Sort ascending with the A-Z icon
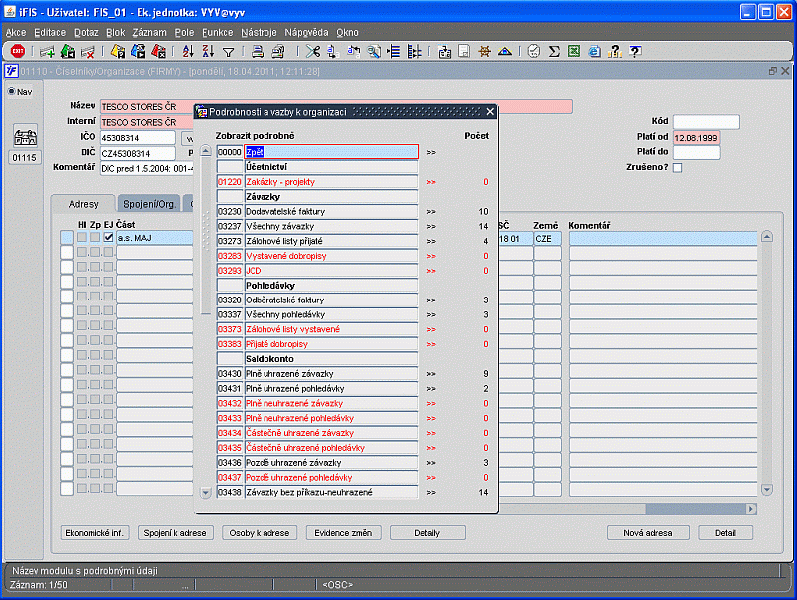 coord(188,51)
